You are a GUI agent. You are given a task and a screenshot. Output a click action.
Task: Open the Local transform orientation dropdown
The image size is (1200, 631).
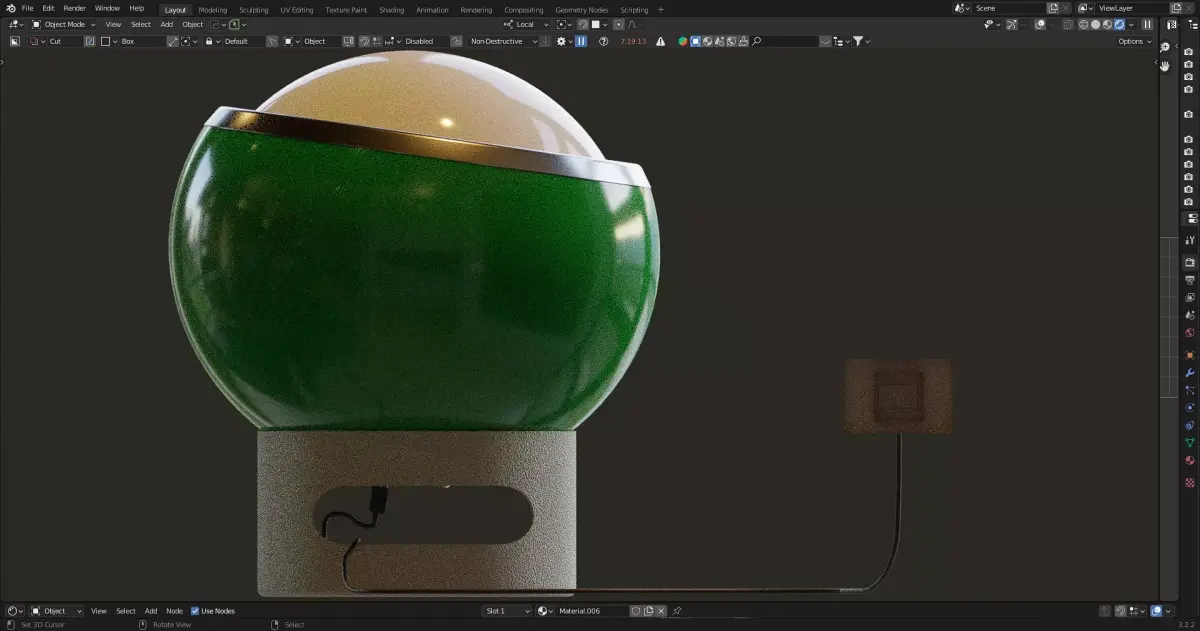[x=527, y=24]
